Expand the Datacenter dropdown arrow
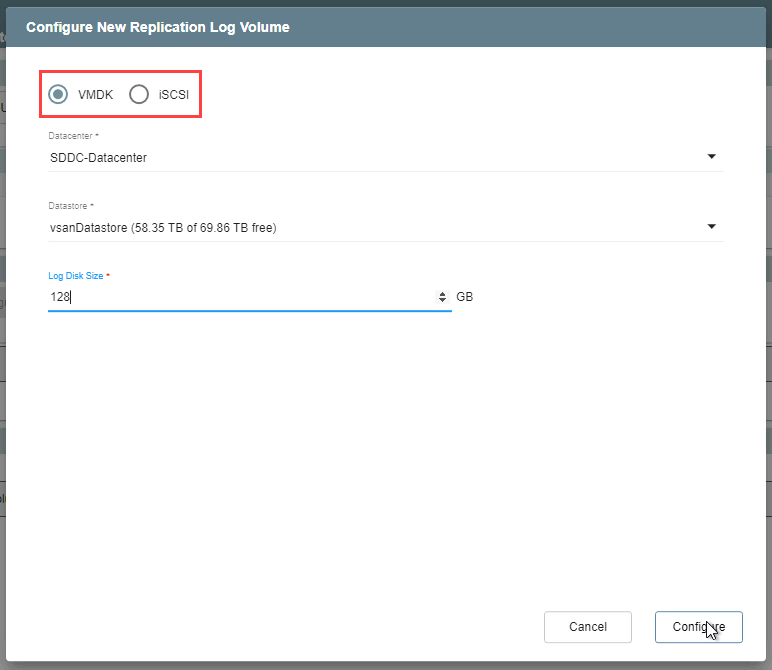This screenshot has height=670, width=772. pos(711,157)
